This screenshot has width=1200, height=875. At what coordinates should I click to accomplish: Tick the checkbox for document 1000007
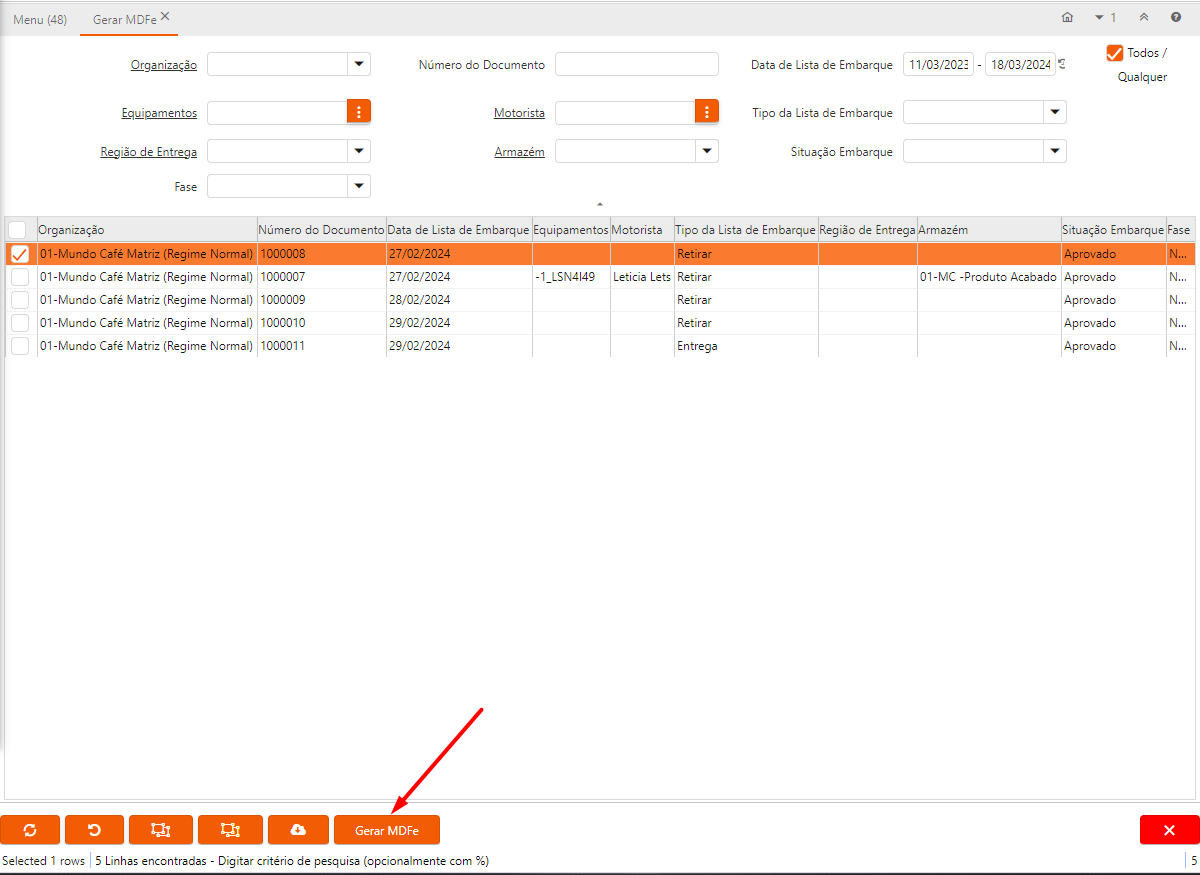point(20,277)
